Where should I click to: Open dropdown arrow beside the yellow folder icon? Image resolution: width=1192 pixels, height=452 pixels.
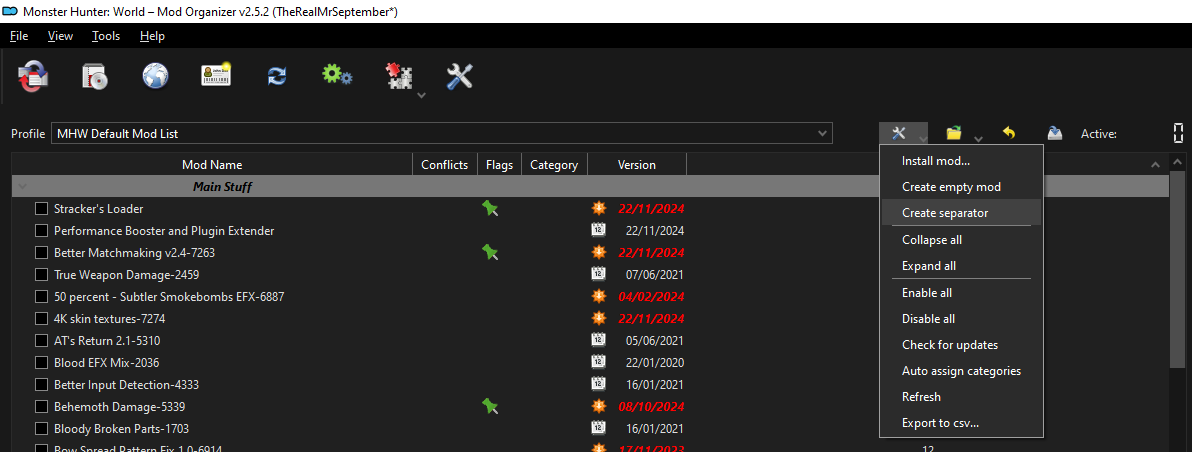coord(978,138)
